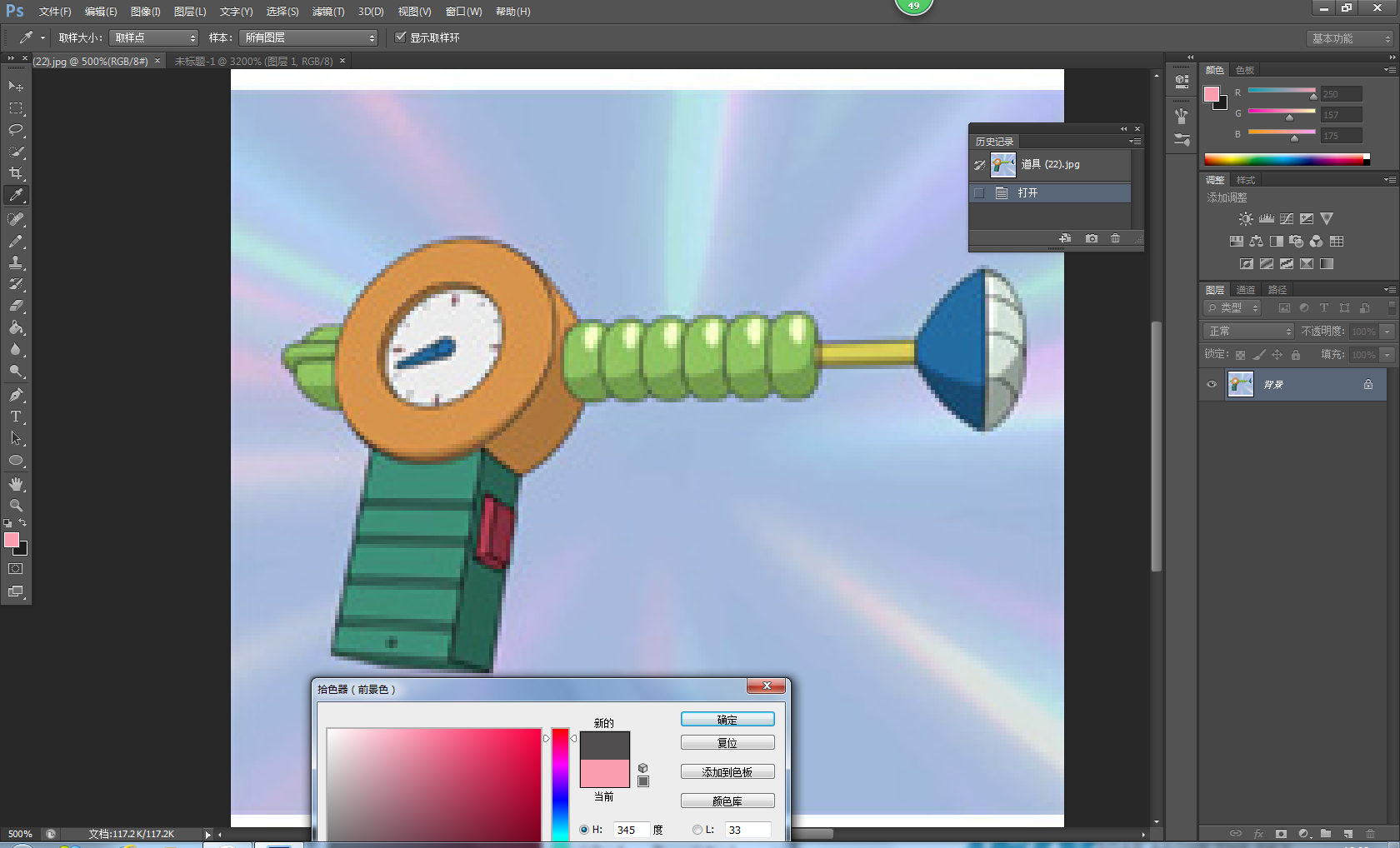Open the 滤镜(T) menu

(x=328, y=12)
